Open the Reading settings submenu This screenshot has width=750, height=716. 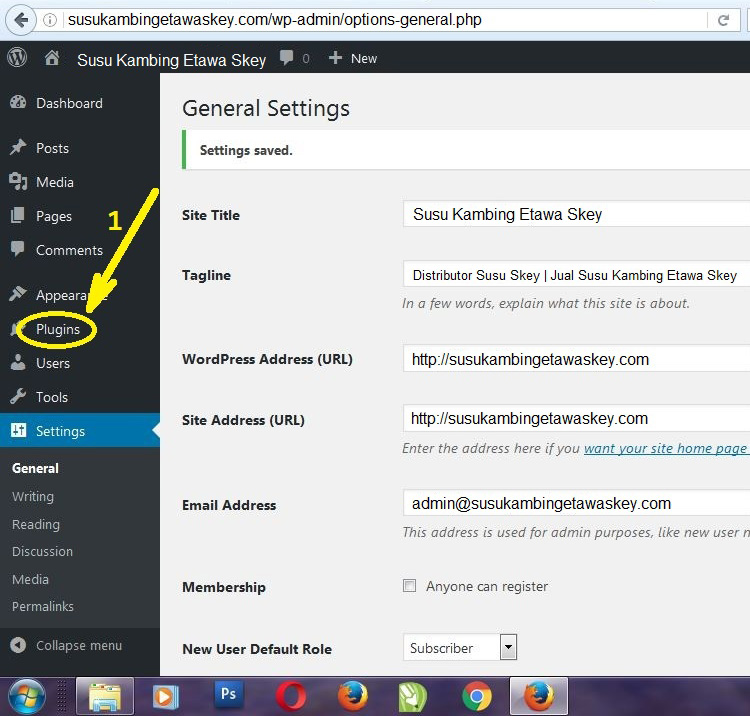pyautogui.click(x=36, y=524)
